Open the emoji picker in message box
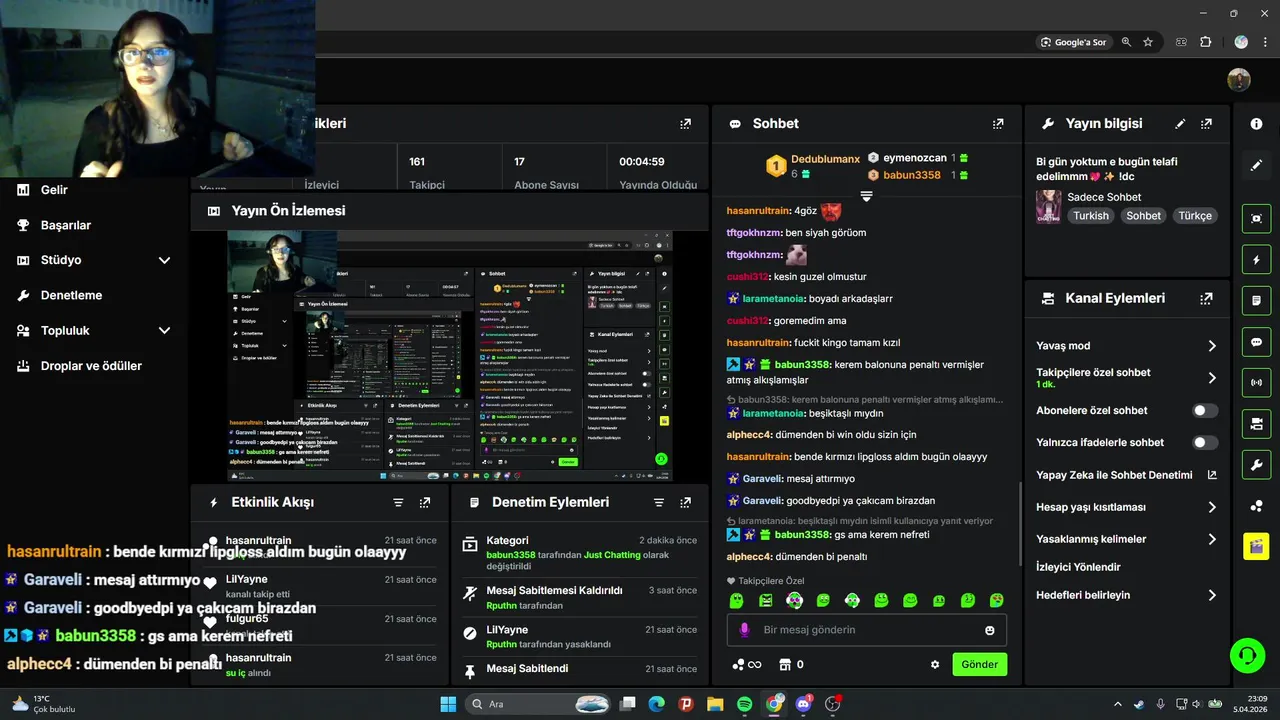1280x720 pixels. [x=990, y=630]
